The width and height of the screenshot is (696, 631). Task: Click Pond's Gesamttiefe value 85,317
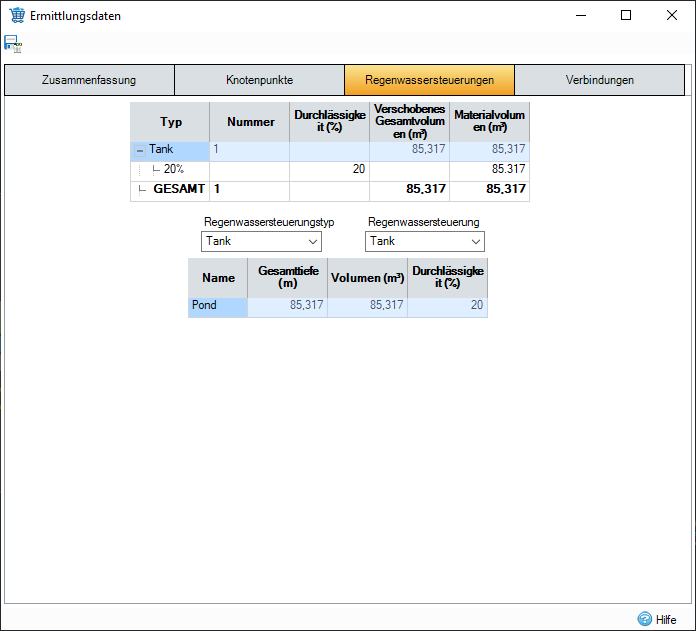tap(288, 308)
